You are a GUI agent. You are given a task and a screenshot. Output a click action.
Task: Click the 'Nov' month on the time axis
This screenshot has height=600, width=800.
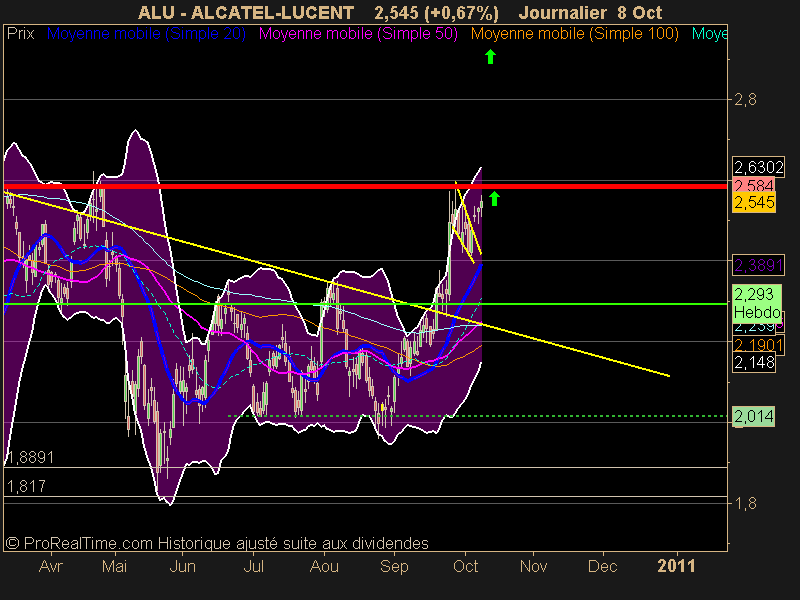pos(533,566)
